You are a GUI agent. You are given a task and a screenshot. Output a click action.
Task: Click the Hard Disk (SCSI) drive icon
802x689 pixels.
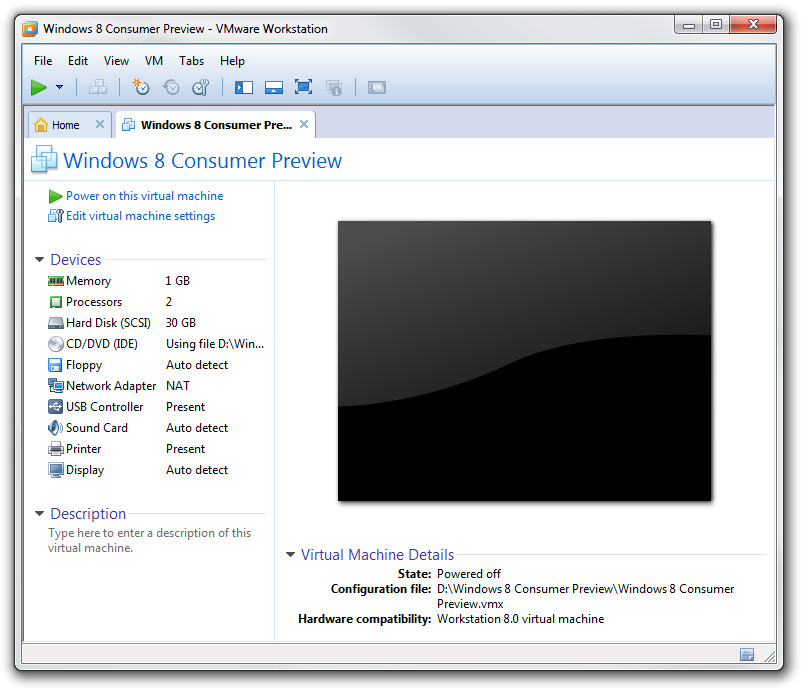[x=55, y=323]
